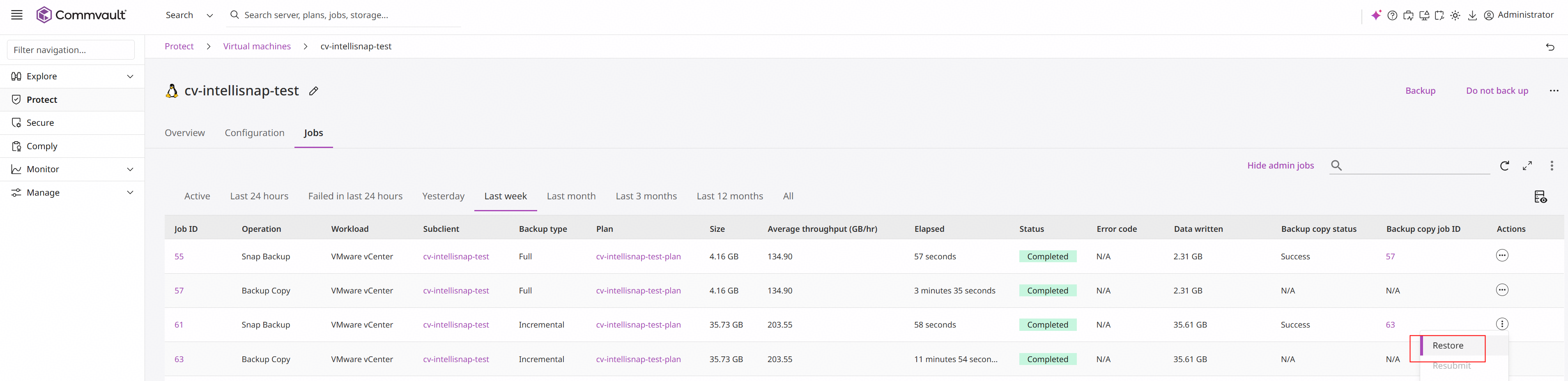
Task: Show Yesterday jobs filter
Action: tap(443, 196)
